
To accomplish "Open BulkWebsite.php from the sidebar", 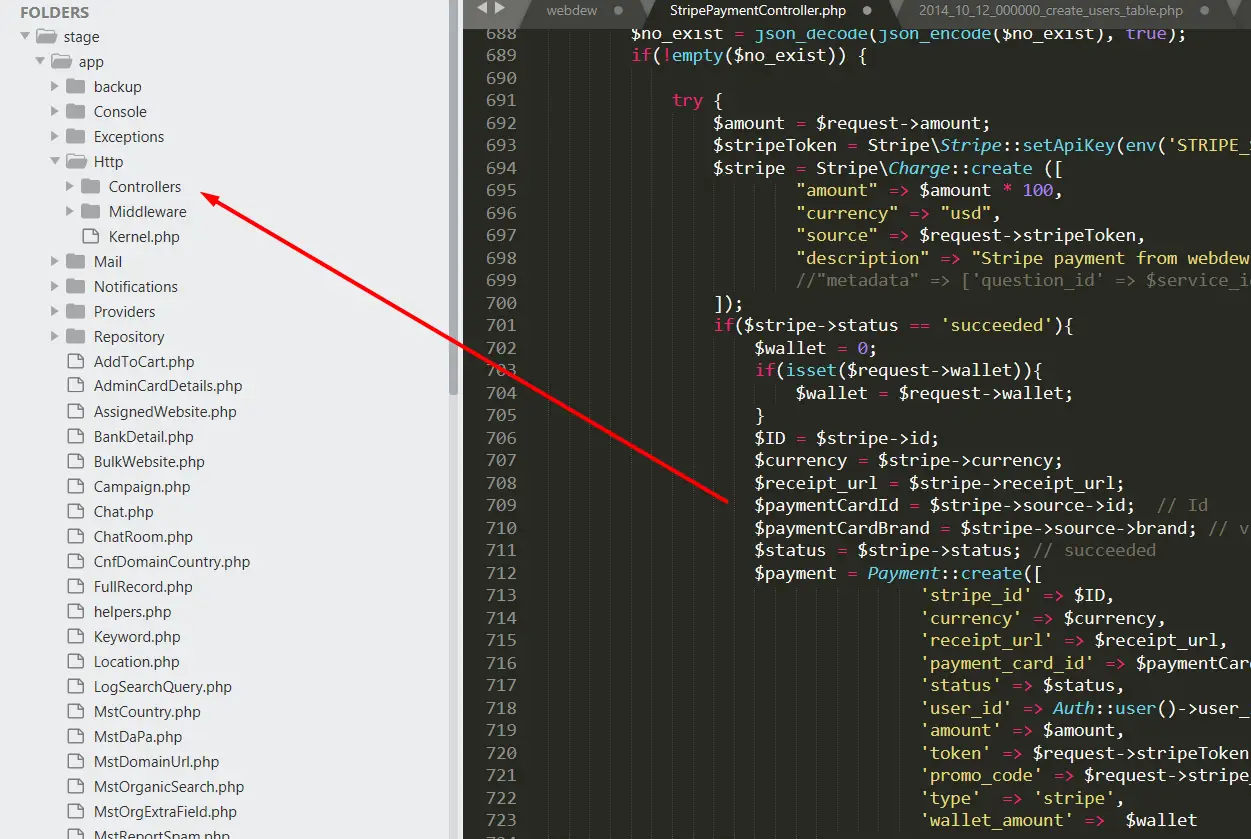I will pyautogui.click(x=149, y=462).
